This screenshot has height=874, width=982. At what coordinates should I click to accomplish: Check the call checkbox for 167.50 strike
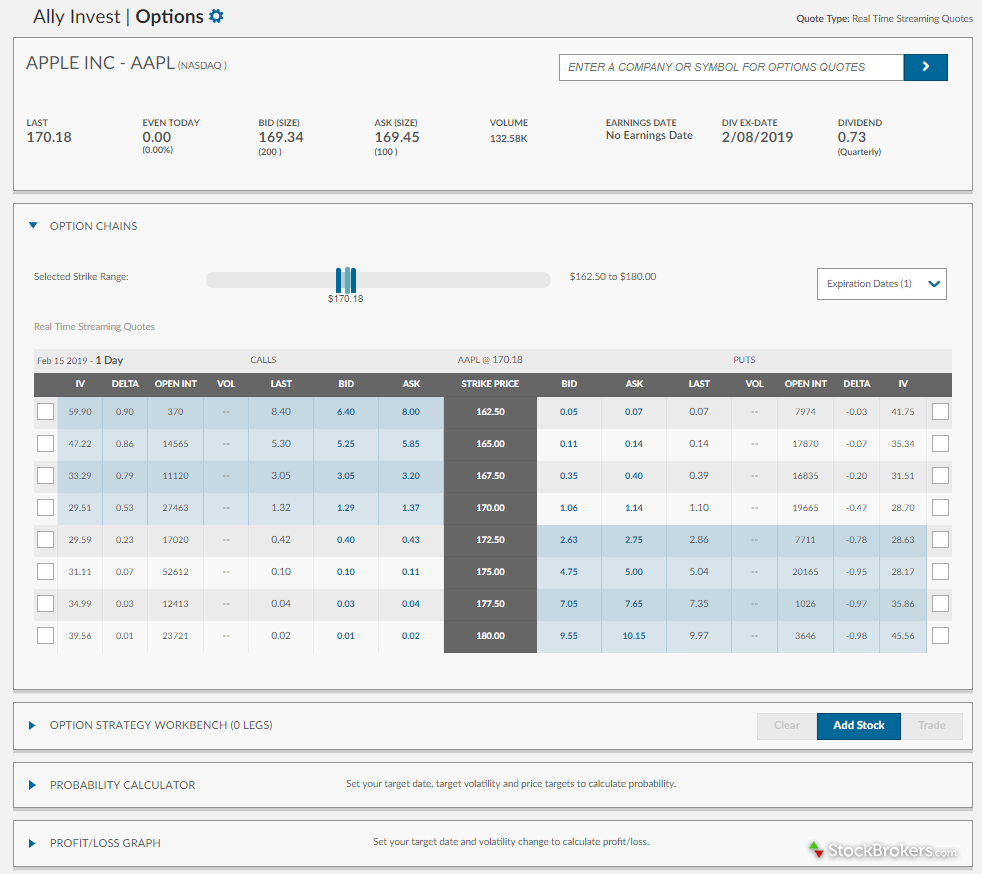[45, 475]
